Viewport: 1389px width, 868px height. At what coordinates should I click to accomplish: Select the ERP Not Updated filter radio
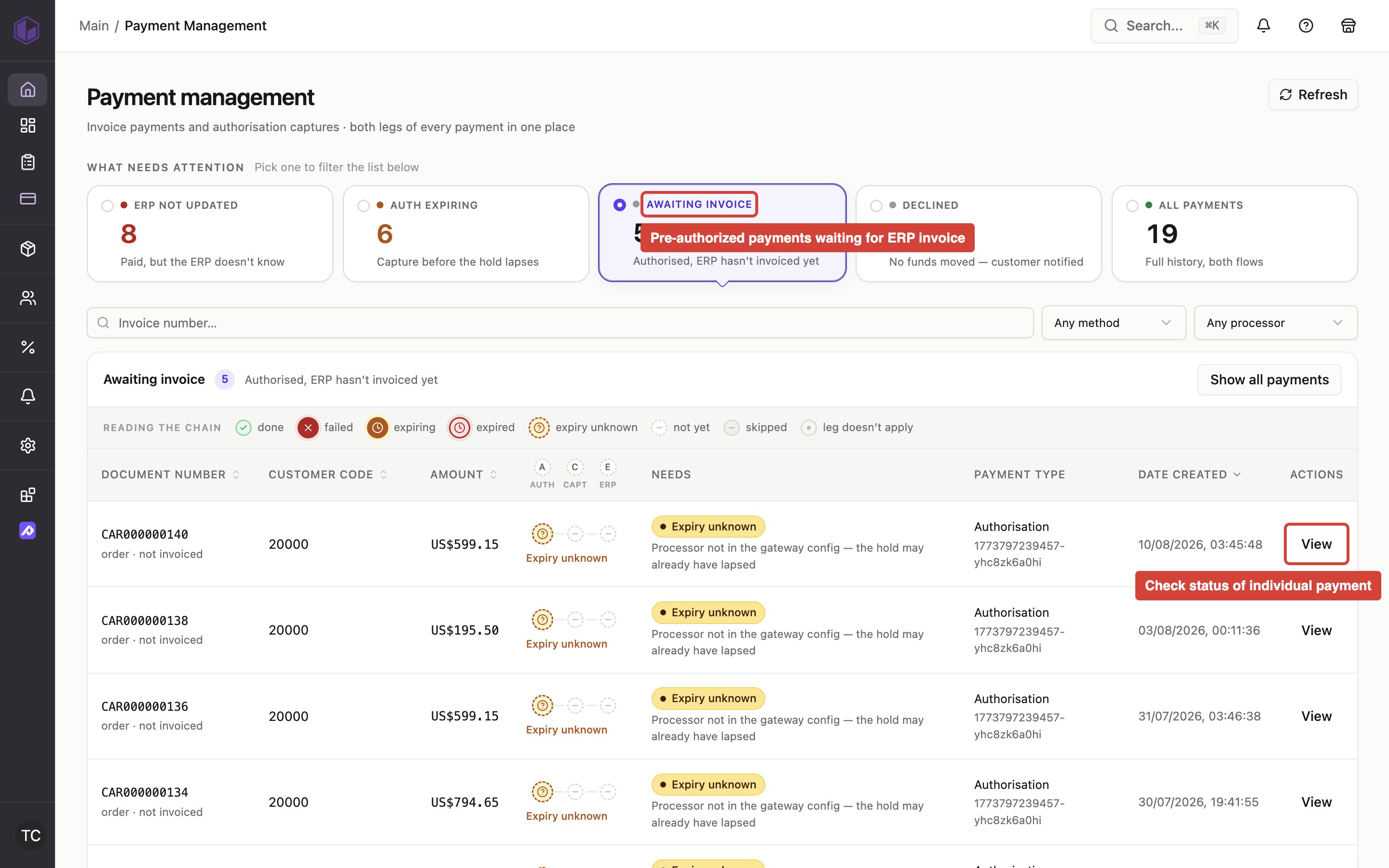108,205
